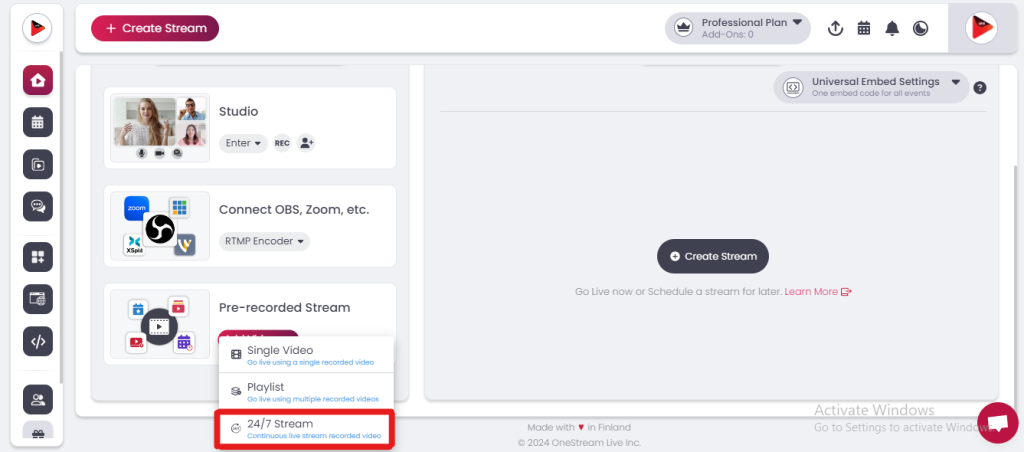Click the top bar calendar icon
The height and width of the screenshot is (452, 1024).
(864, 28)
